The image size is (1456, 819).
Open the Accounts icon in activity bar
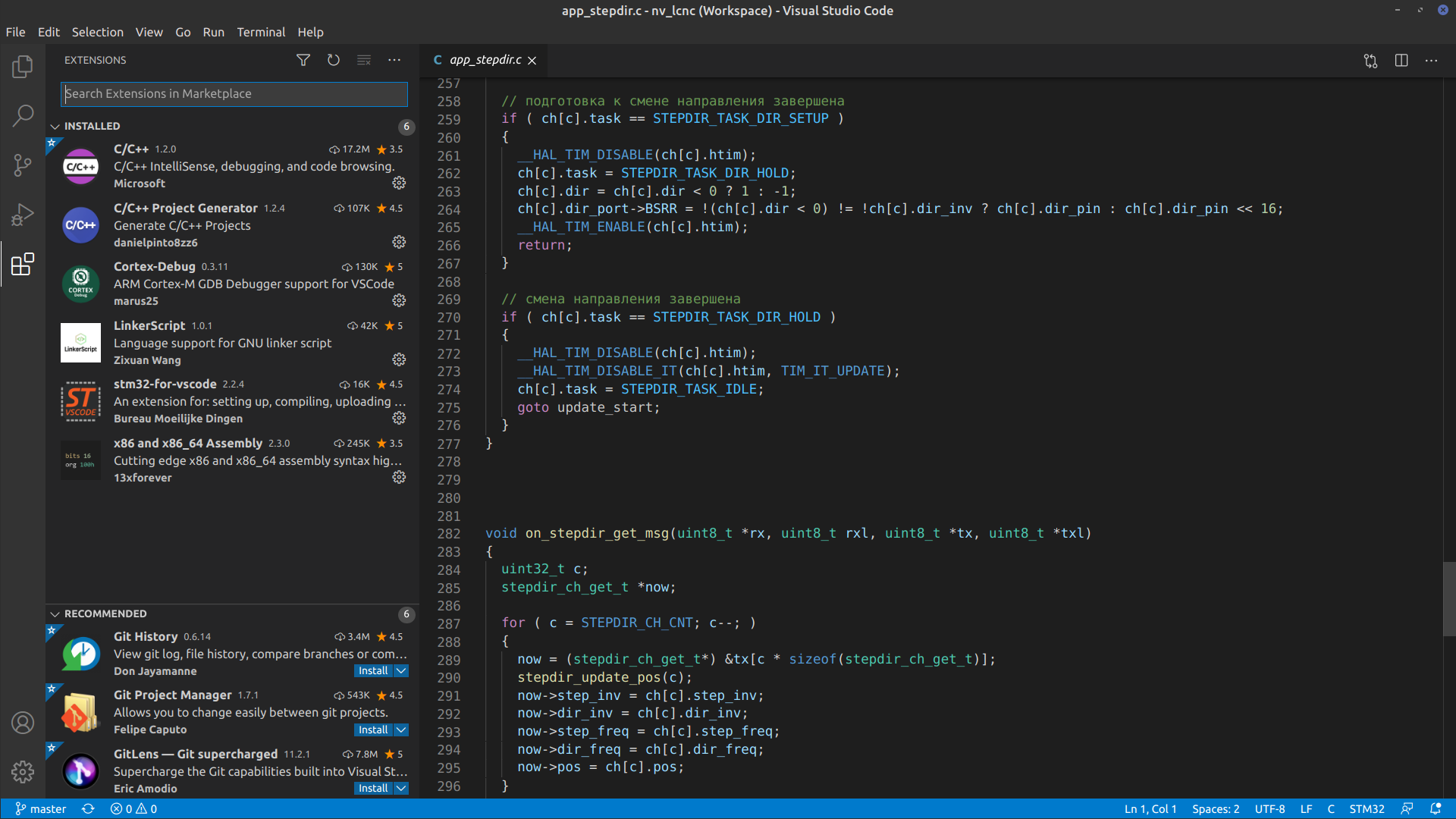[23, 723]
